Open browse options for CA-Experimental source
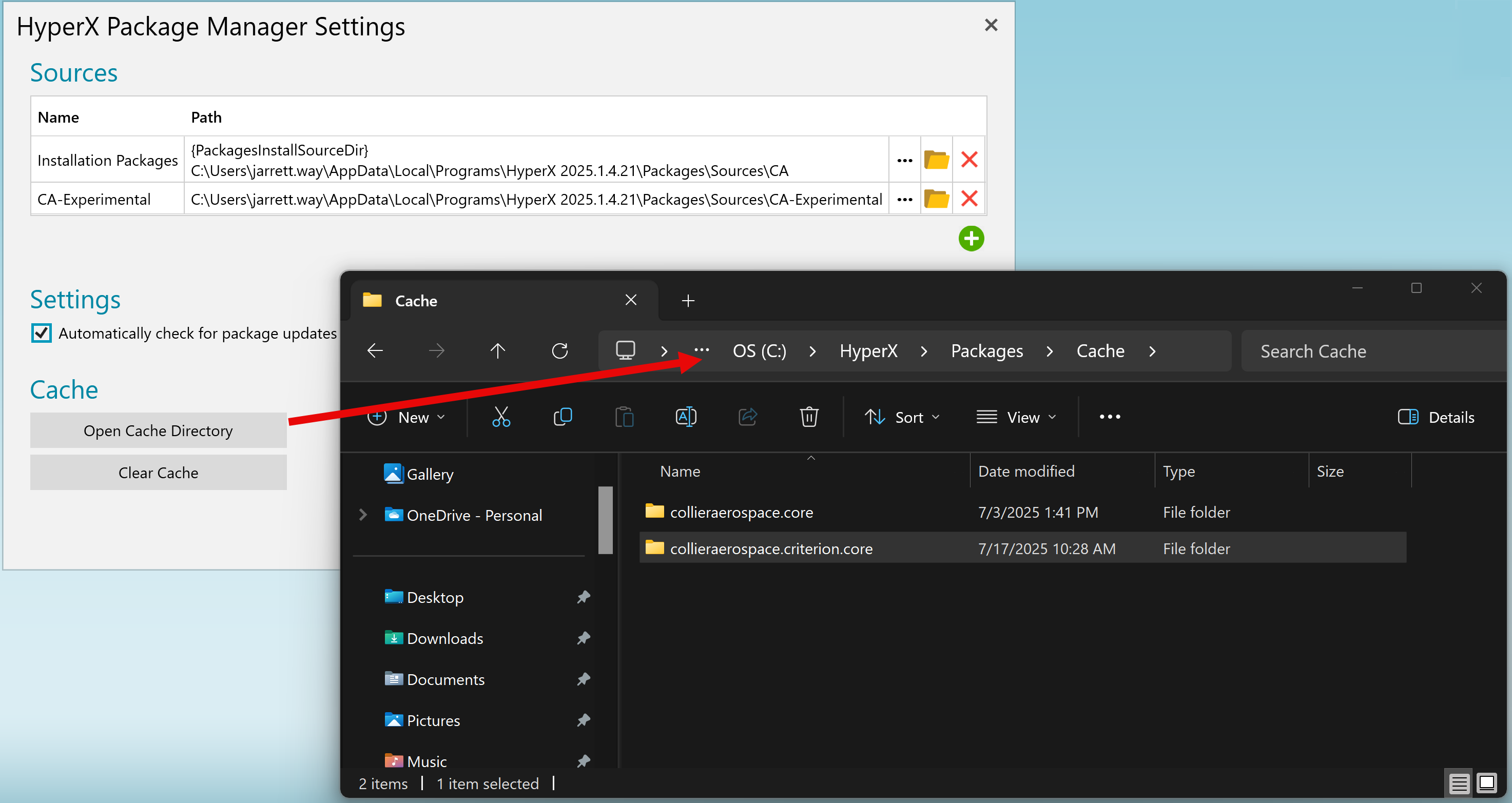 pos(904,199)
